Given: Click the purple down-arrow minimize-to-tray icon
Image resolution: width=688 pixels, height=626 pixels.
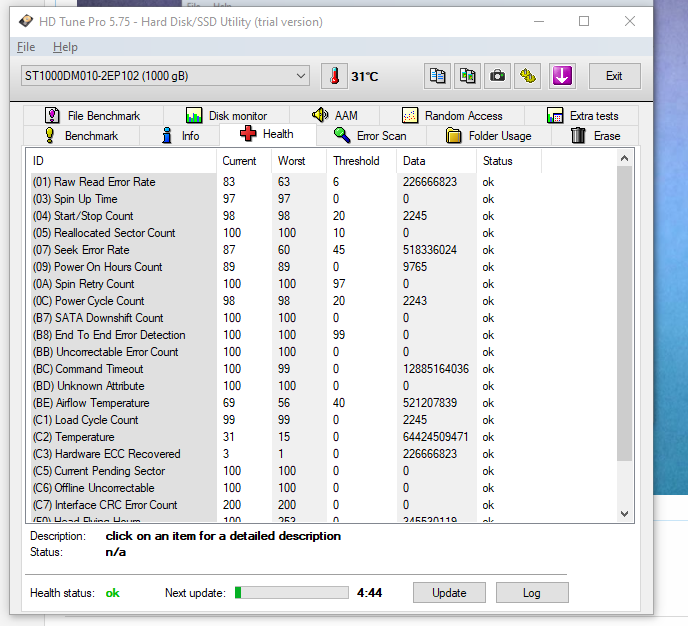Looking at the screenshot, I should point(562,76).
